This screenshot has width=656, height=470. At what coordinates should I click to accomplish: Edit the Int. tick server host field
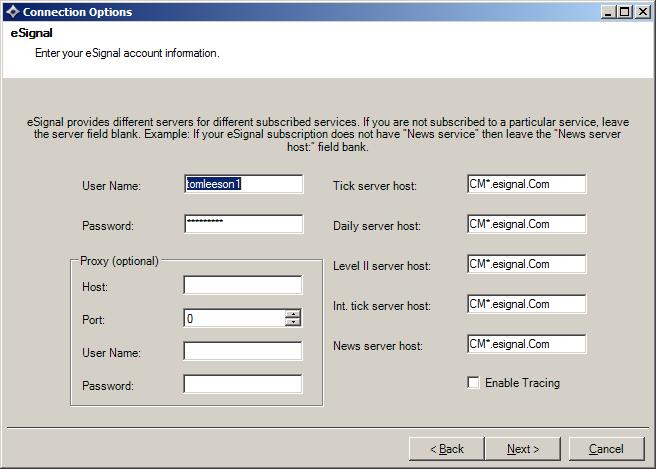coord(527,304)
